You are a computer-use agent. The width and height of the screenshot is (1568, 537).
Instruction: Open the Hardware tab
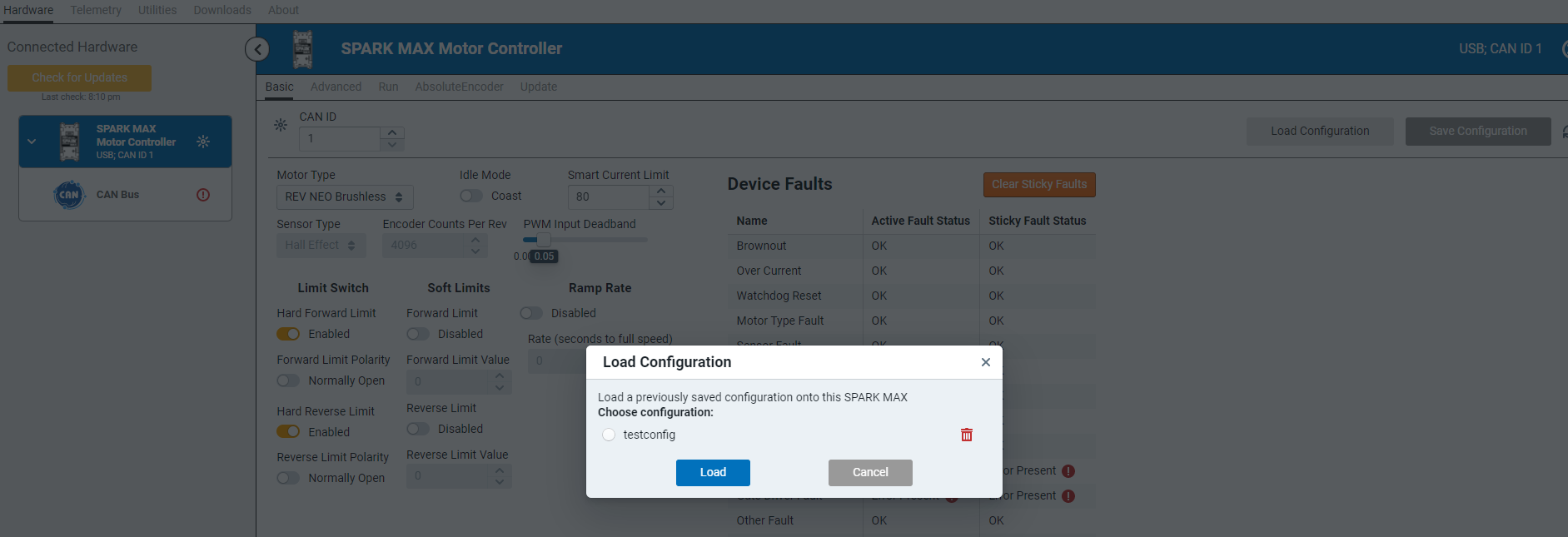(28, 10)
